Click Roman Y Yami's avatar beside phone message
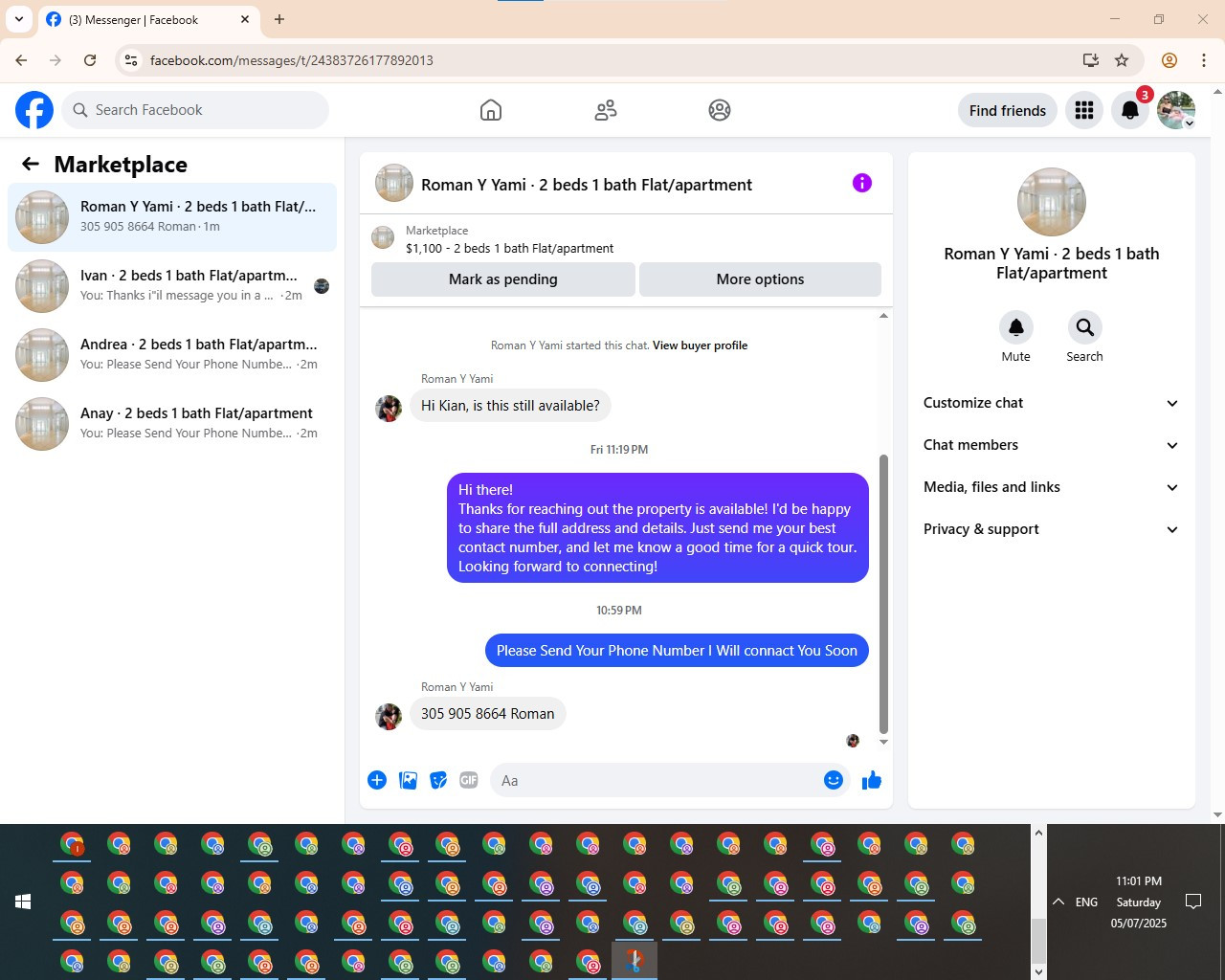This screenshot has height=980, width=1225. click(389, 716)
